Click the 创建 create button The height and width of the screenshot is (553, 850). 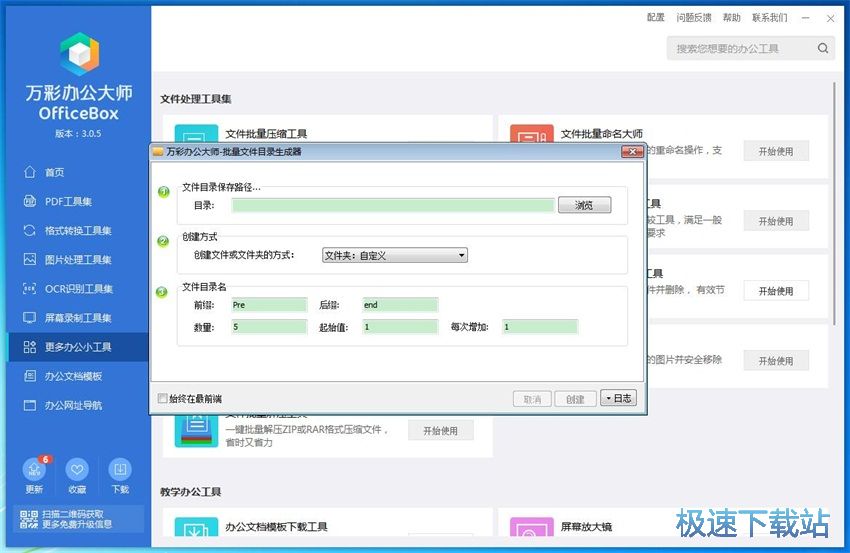click(x=575, y=399)
